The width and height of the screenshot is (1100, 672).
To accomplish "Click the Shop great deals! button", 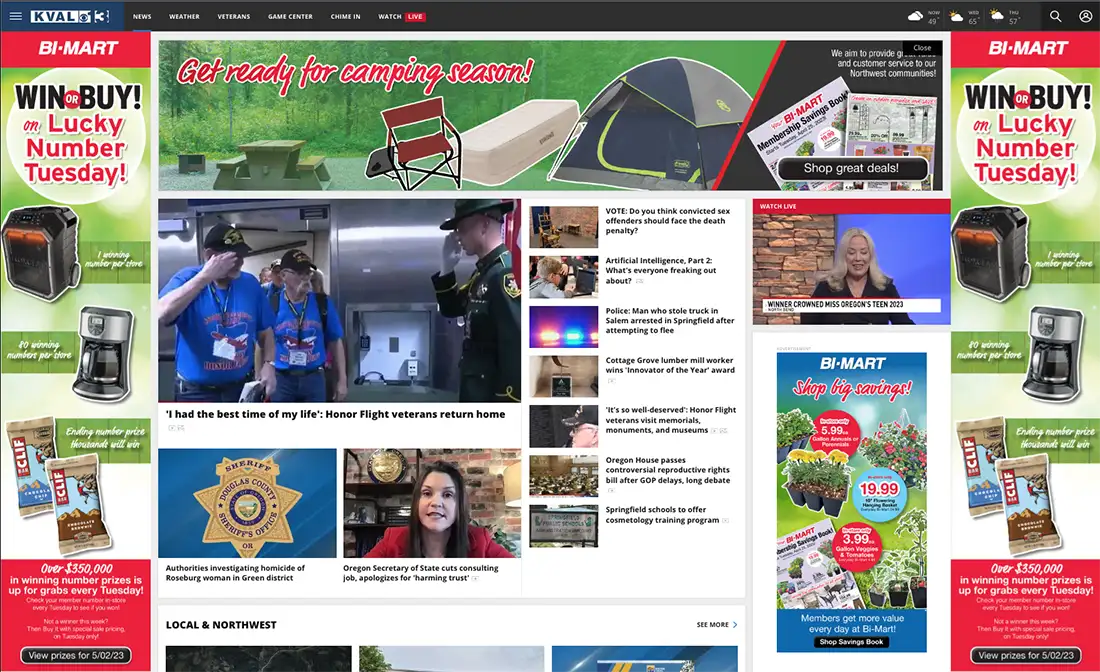I will (851, 168).
